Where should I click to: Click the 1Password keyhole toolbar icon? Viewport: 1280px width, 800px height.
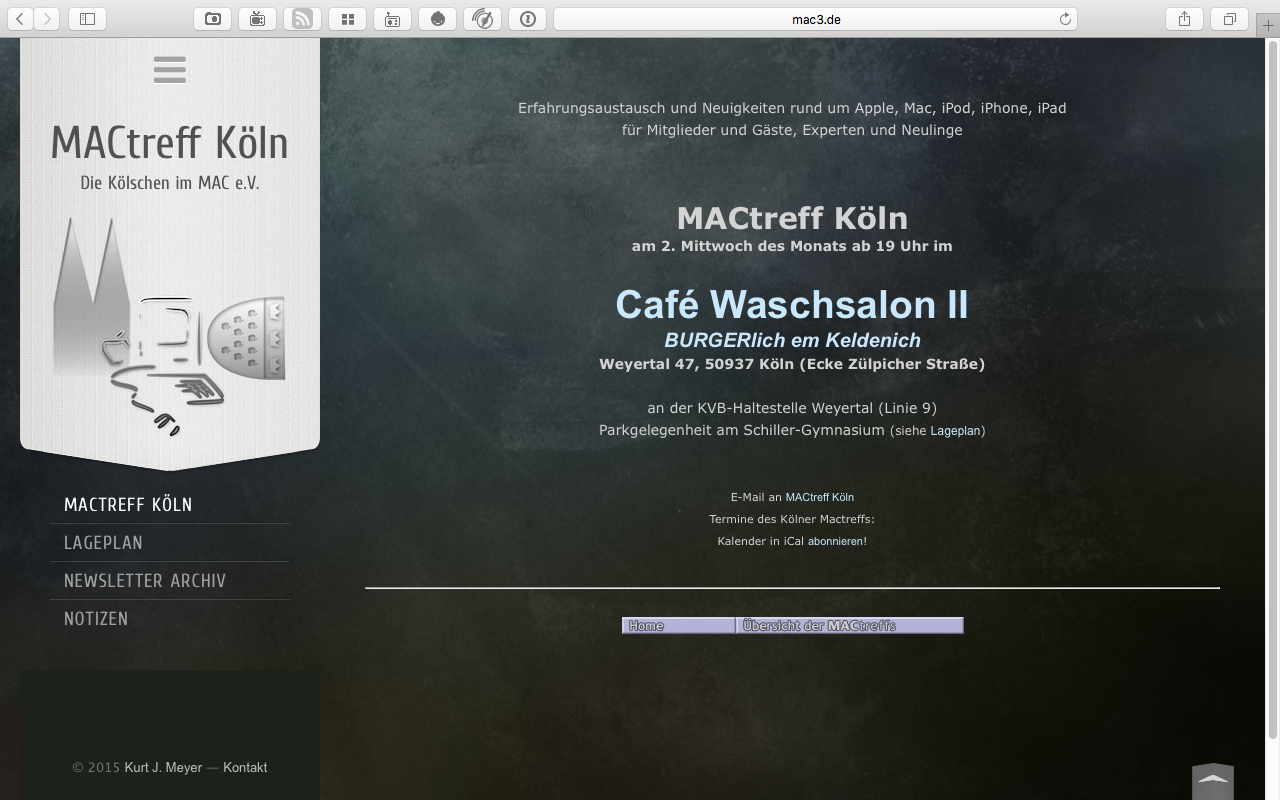[x=527, y=19]
